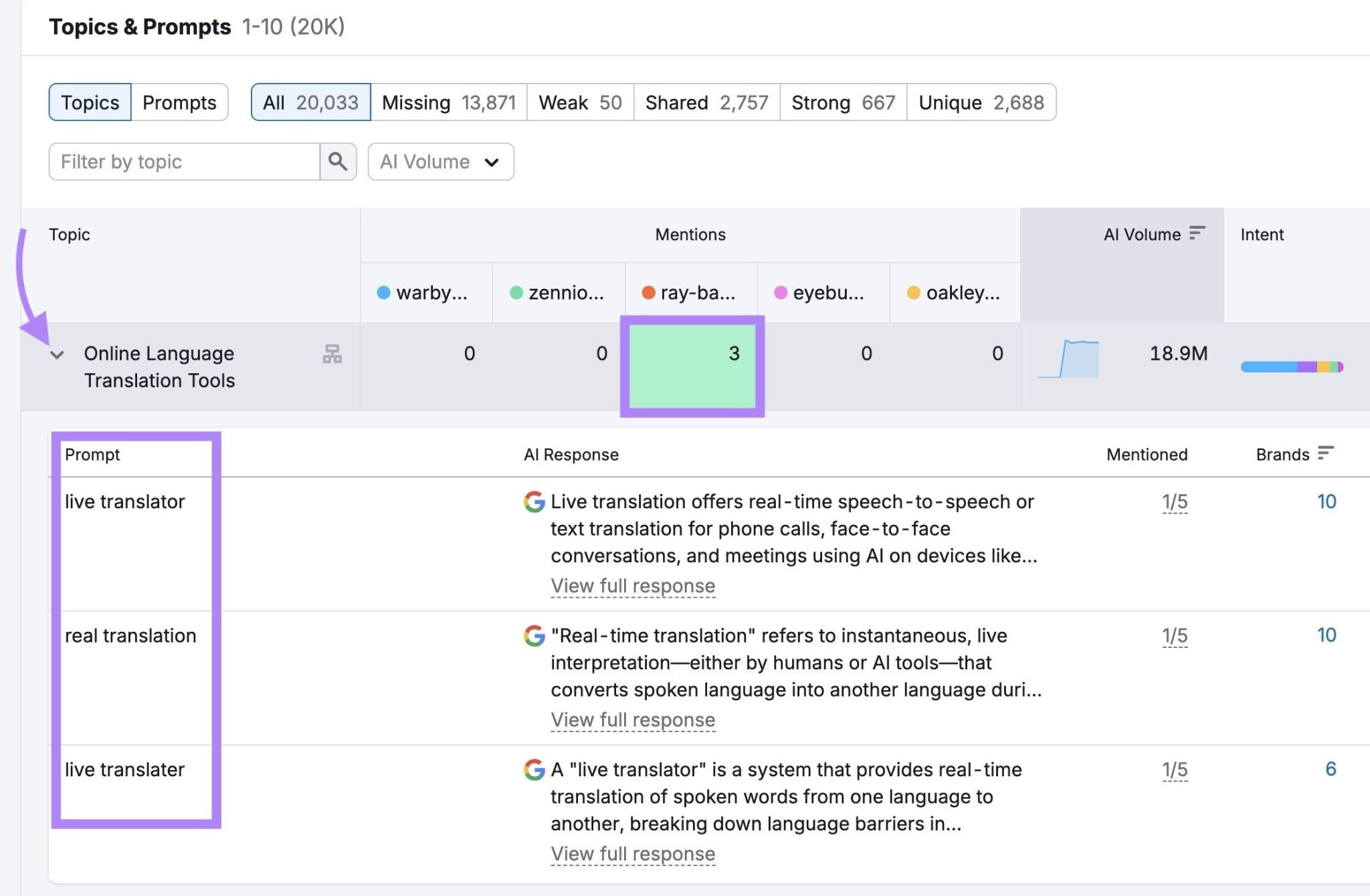Click the blue dot for the warby brand

click(x=383, y=292)
